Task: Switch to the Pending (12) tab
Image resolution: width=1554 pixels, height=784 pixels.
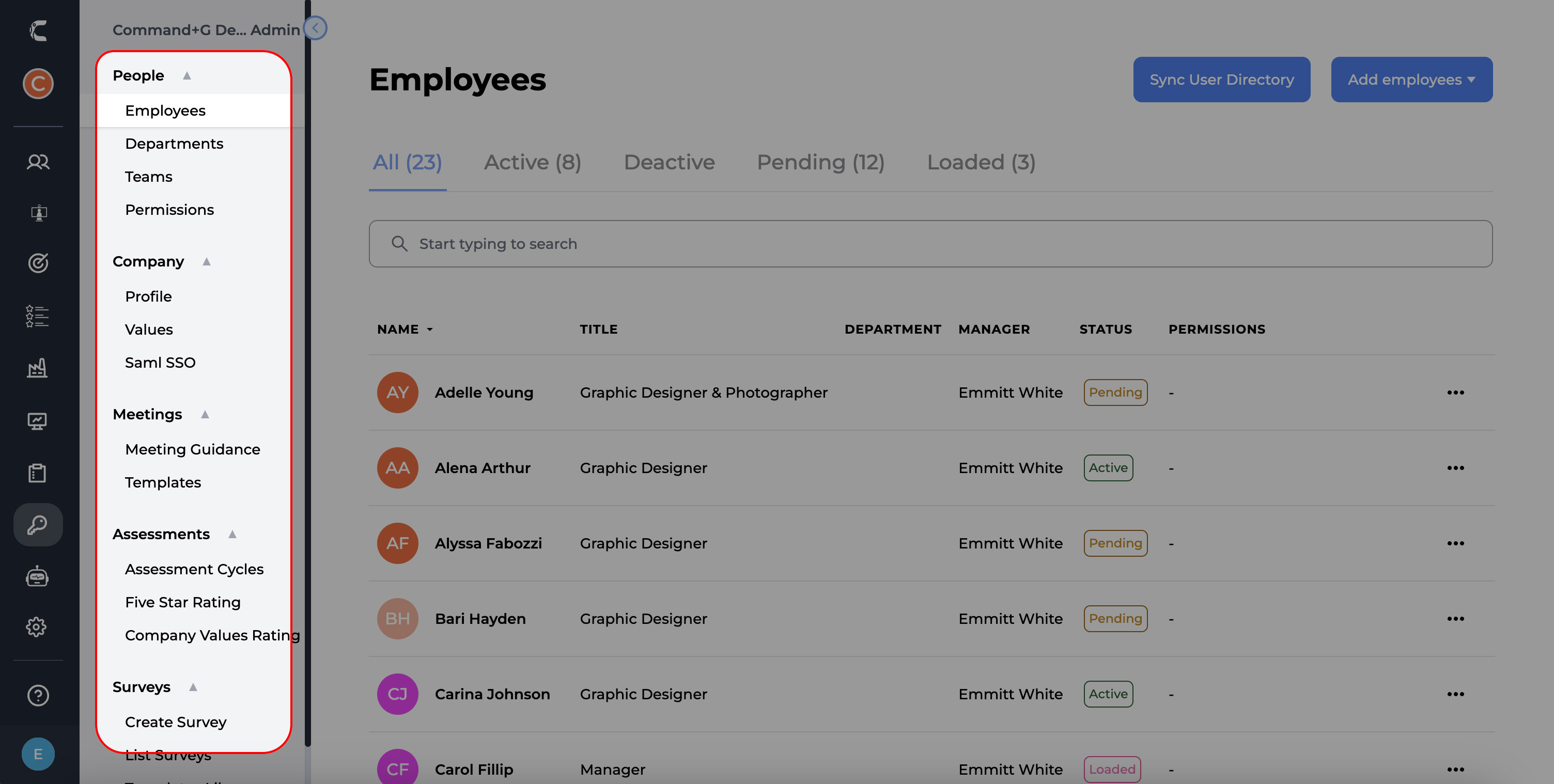Action: [820, 162]
